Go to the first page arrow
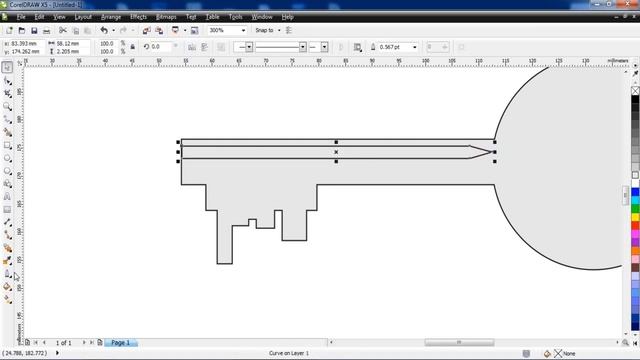 click(36, 342)
